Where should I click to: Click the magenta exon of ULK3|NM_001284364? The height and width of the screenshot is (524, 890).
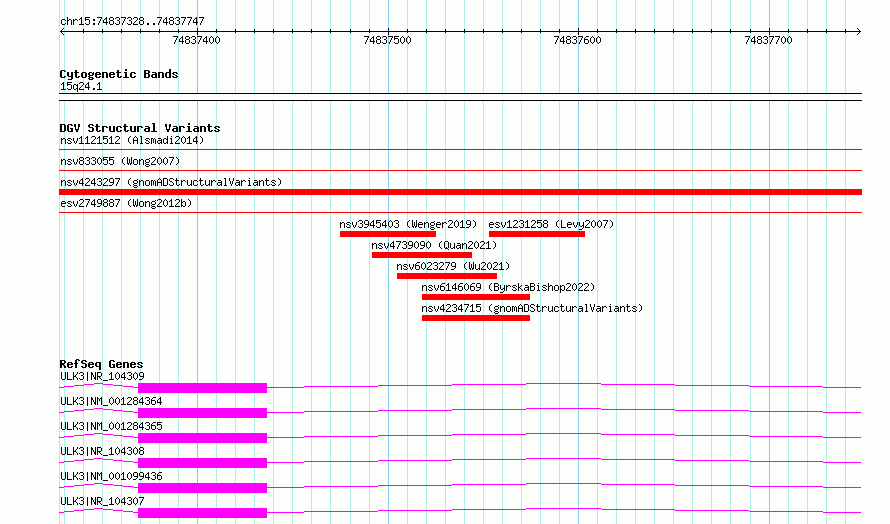[202, 413]
